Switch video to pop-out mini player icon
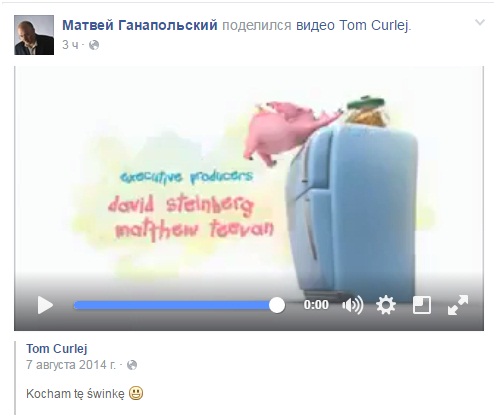The width and height of the screenshot is (498, 417). [x=422, y=305]
